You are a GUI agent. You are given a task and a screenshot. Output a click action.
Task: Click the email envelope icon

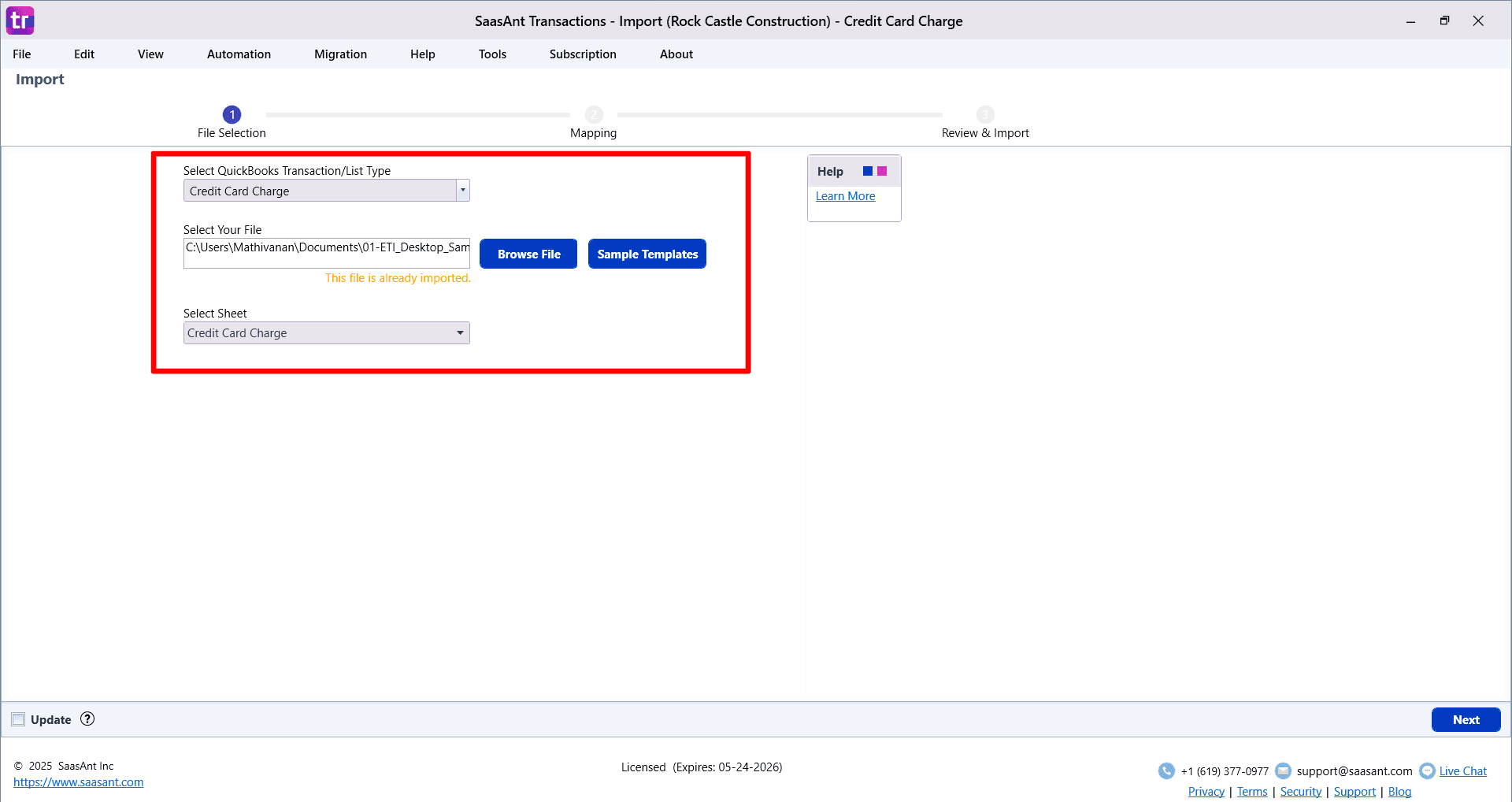tap(1283, 770)
